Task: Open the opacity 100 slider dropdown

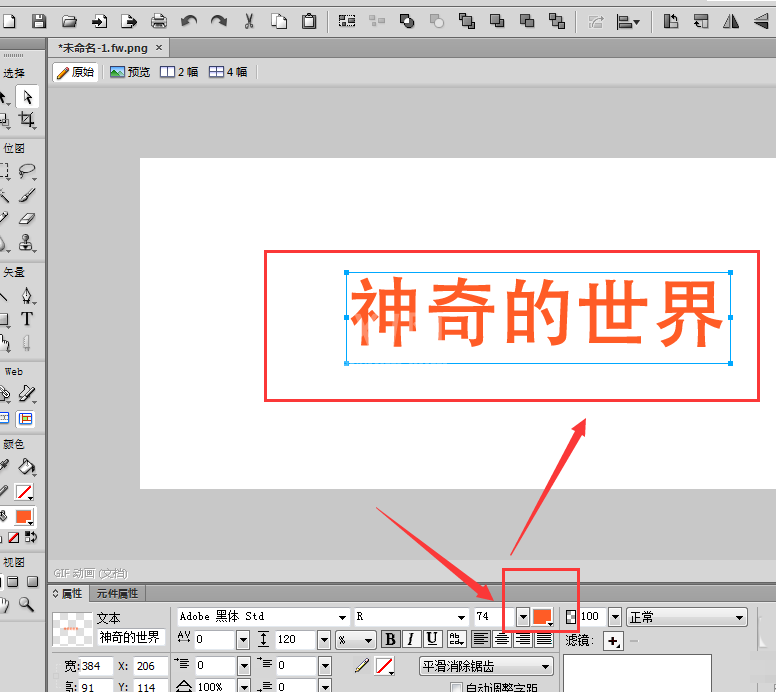Action: click(x=615, y=617)
